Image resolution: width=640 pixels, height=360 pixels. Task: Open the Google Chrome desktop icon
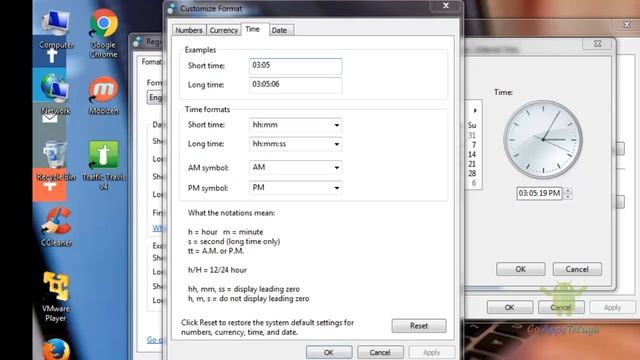click(103, 33)
